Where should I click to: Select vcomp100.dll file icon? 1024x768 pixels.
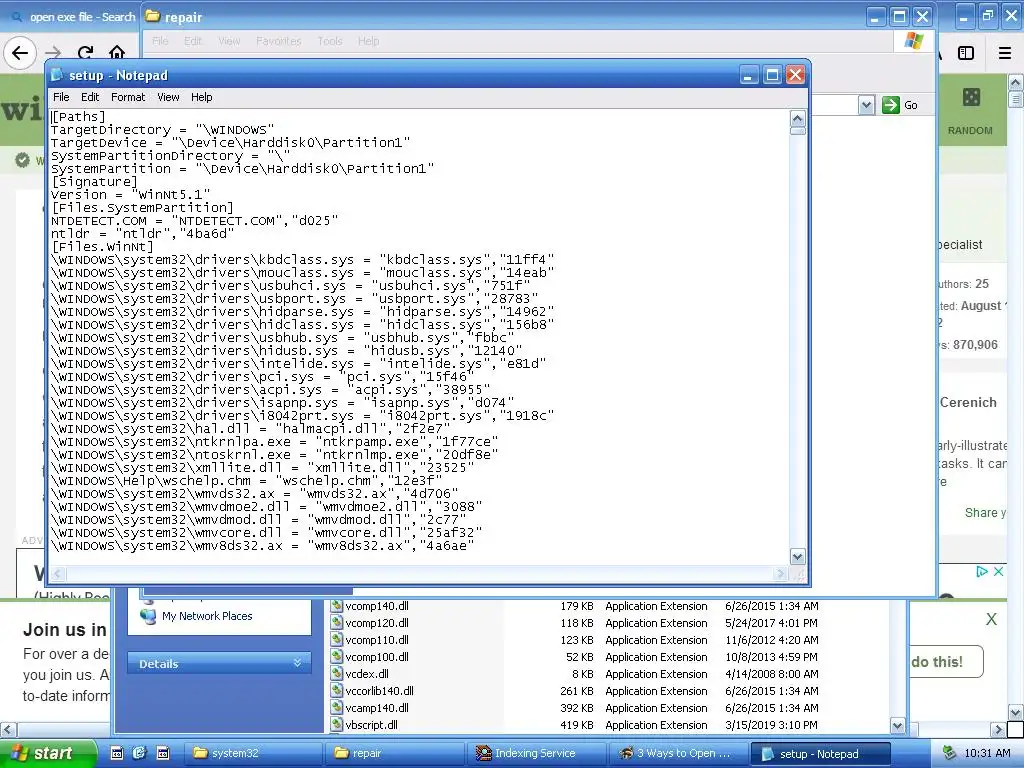pyautogui.click(x=336, y=657)
